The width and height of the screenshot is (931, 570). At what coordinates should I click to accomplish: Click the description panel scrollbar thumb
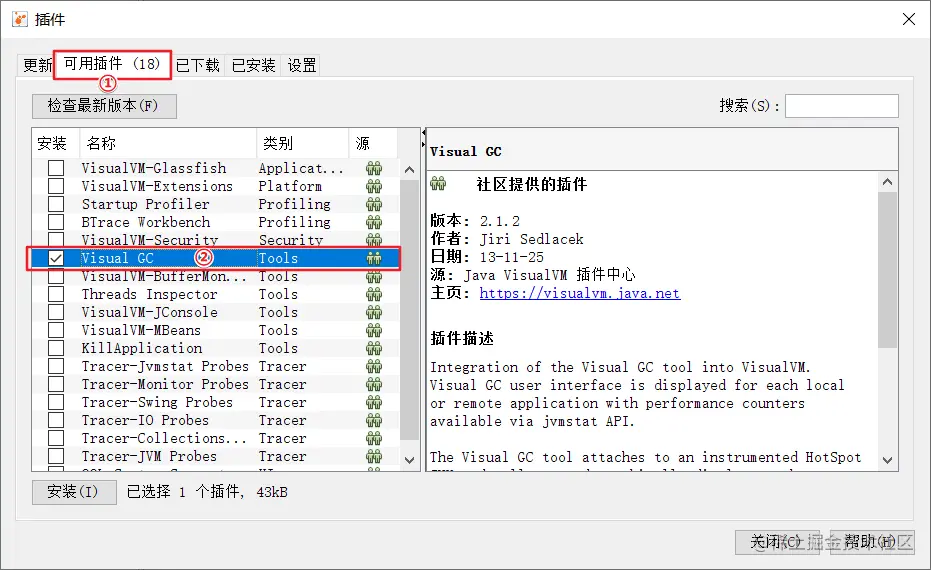pyautogui.click(x=888, y=270)
